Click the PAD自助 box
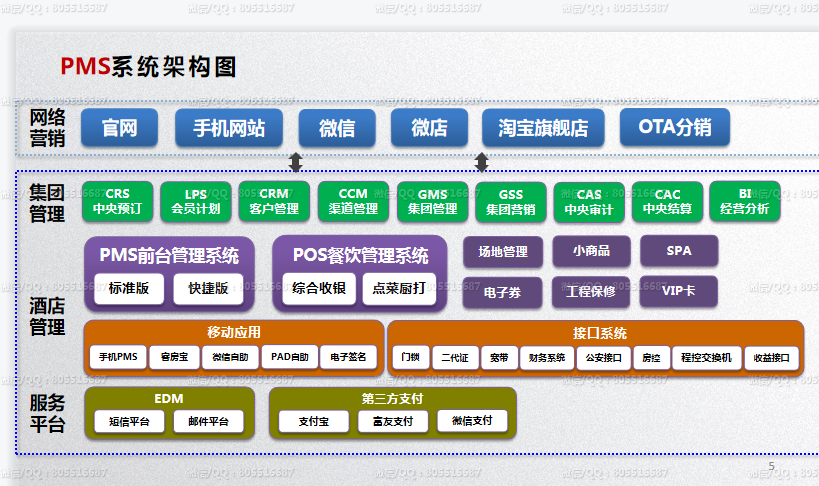This screenshot has height=486, width=819. point(289,357)
